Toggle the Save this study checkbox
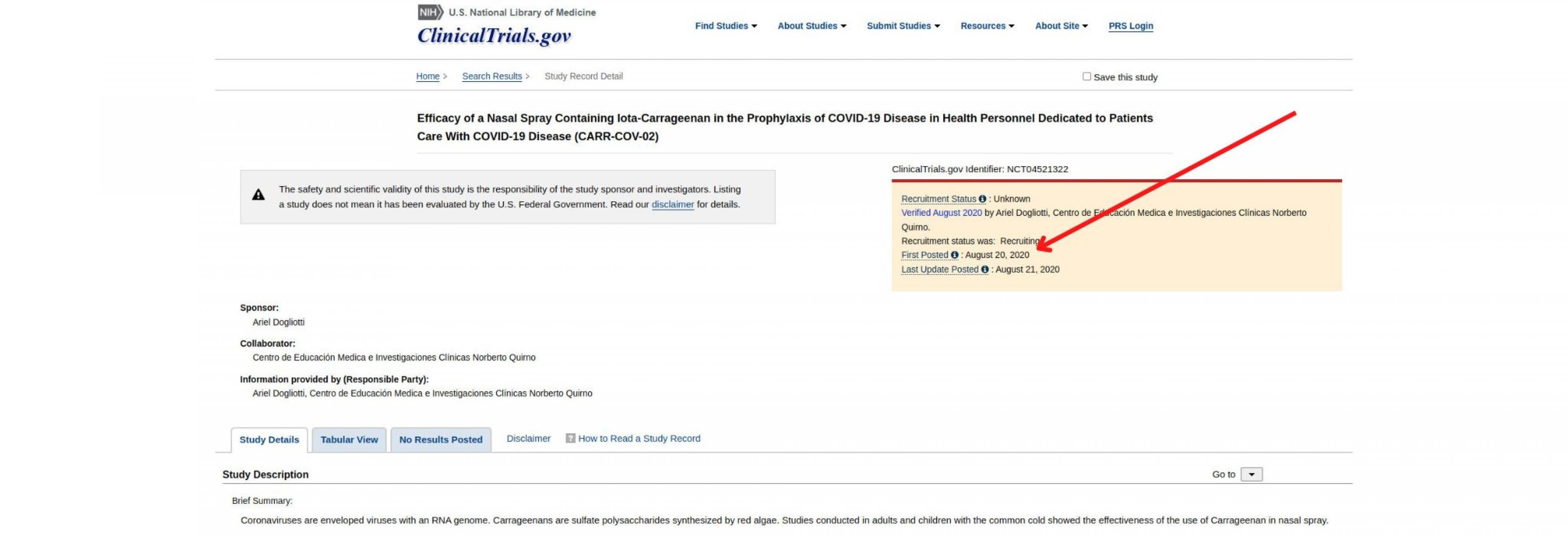The height and width of the screenshot is (536, 1568). click(x=1087, y=77)
